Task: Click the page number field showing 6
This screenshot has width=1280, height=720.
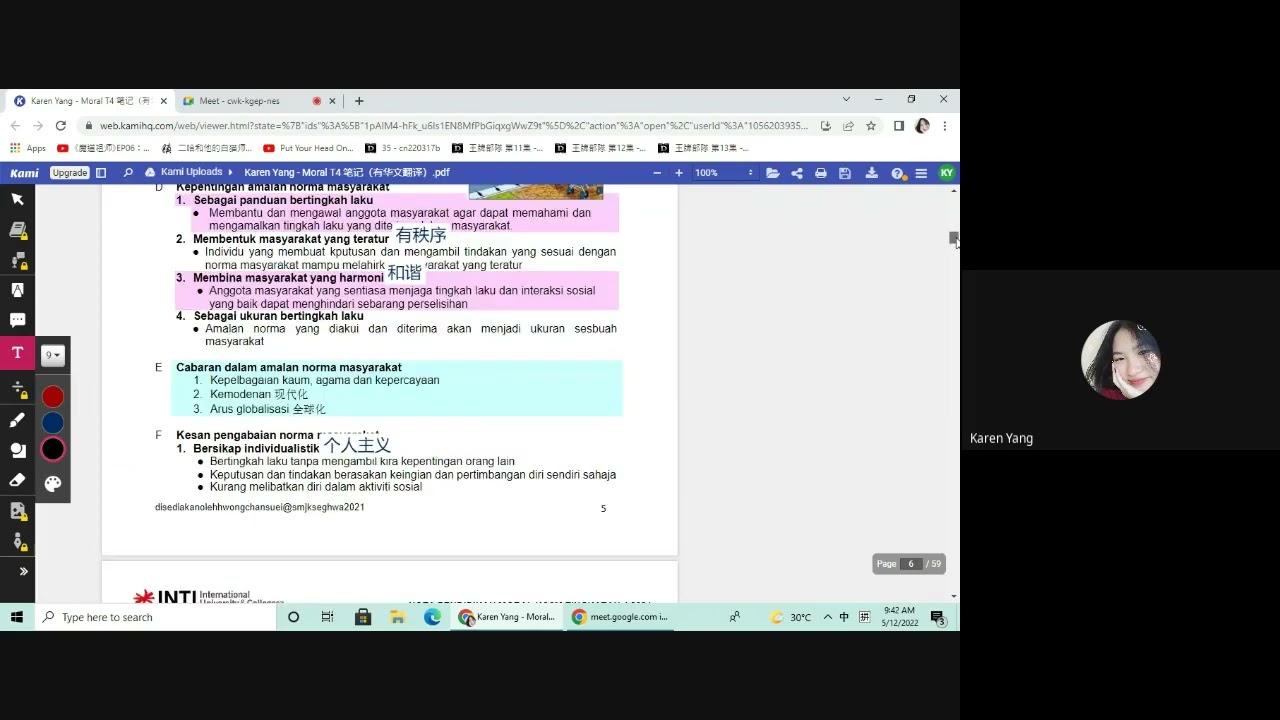Action: (x=911, y=564)
